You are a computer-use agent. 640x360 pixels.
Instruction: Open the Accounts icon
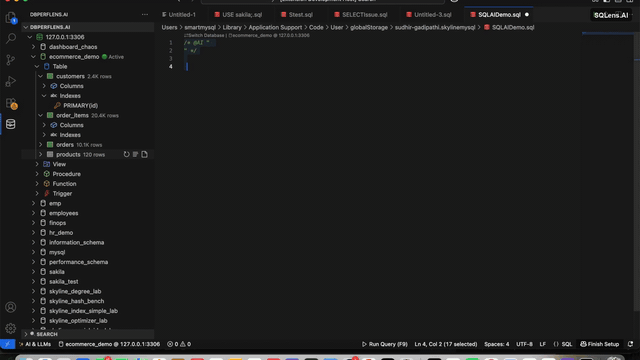click(11, 307)
